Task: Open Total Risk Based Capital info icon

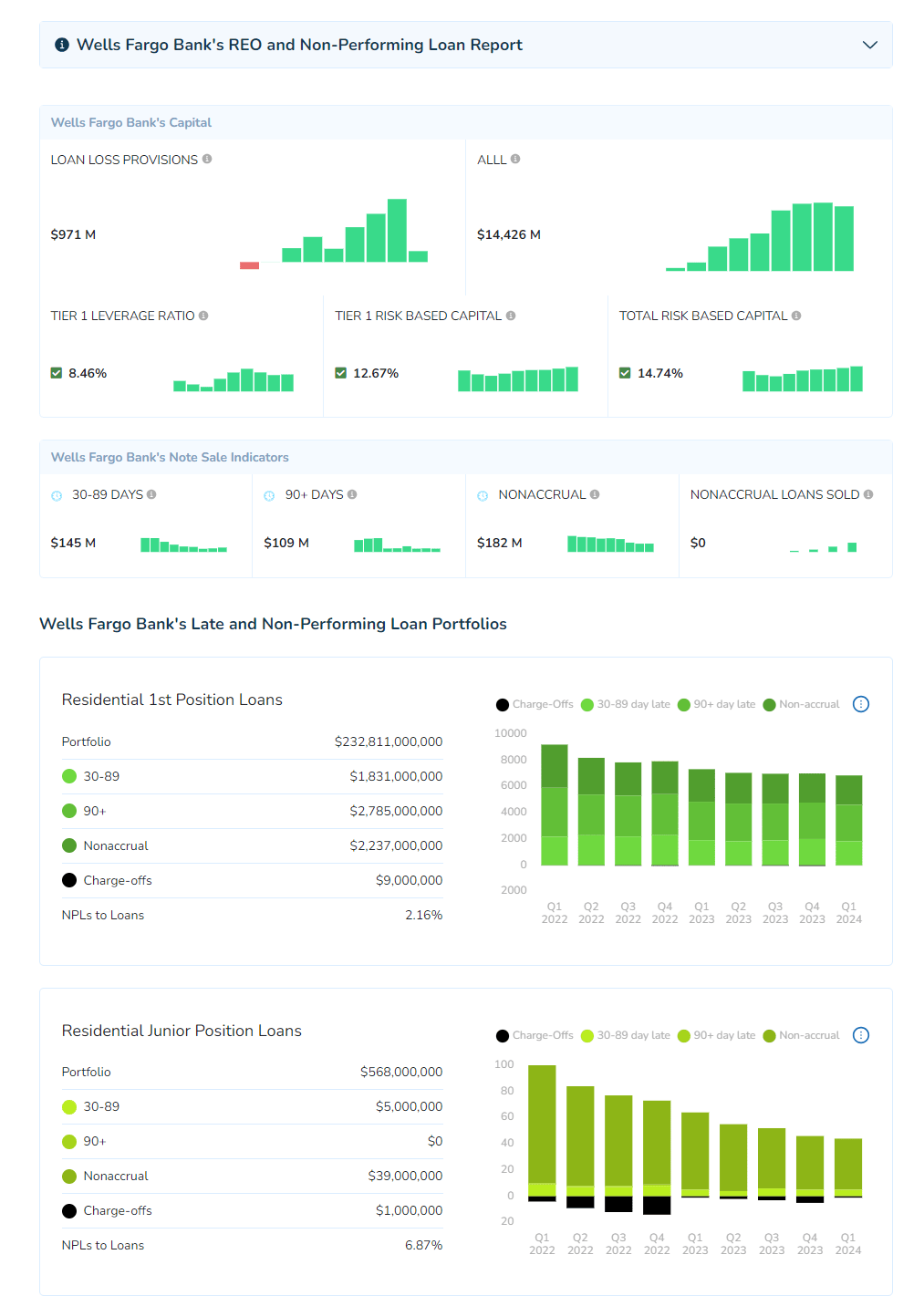Action: 796,316
